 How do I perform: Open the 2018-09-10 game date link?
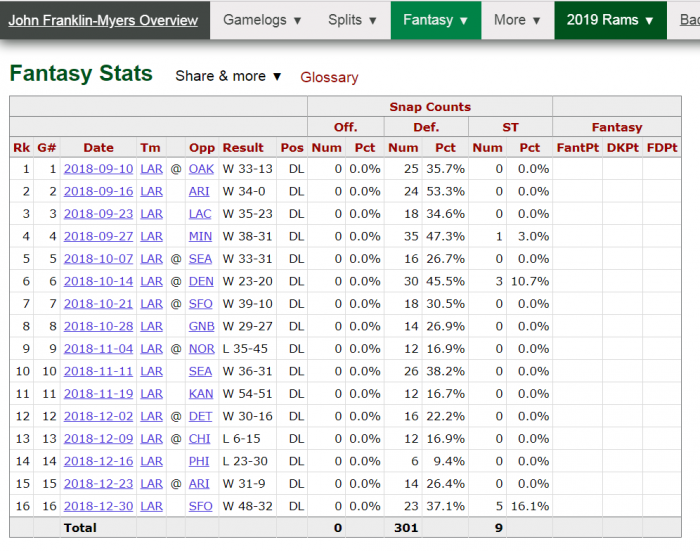pyautogui.click(x=98, y=169)
